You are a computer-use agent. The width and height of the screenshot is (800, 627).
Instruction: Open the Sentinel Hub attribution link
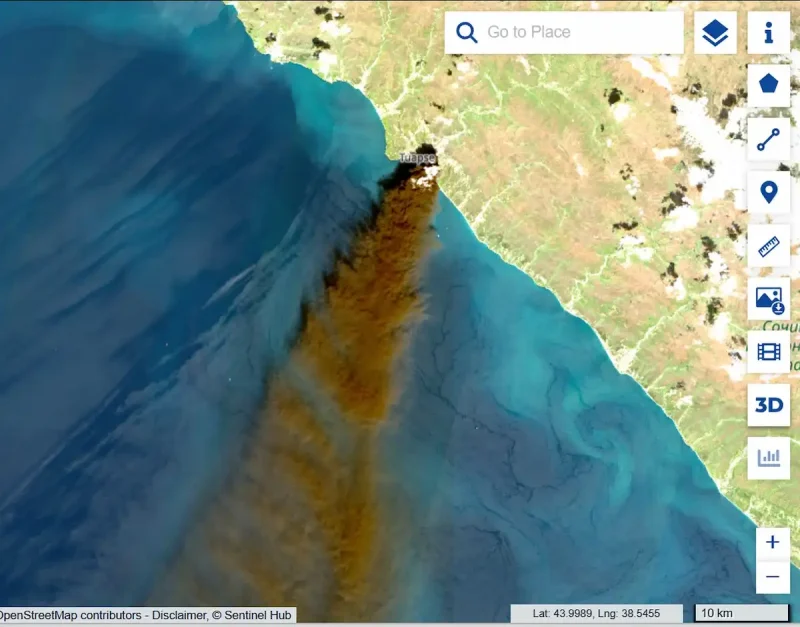pos(251,615)
